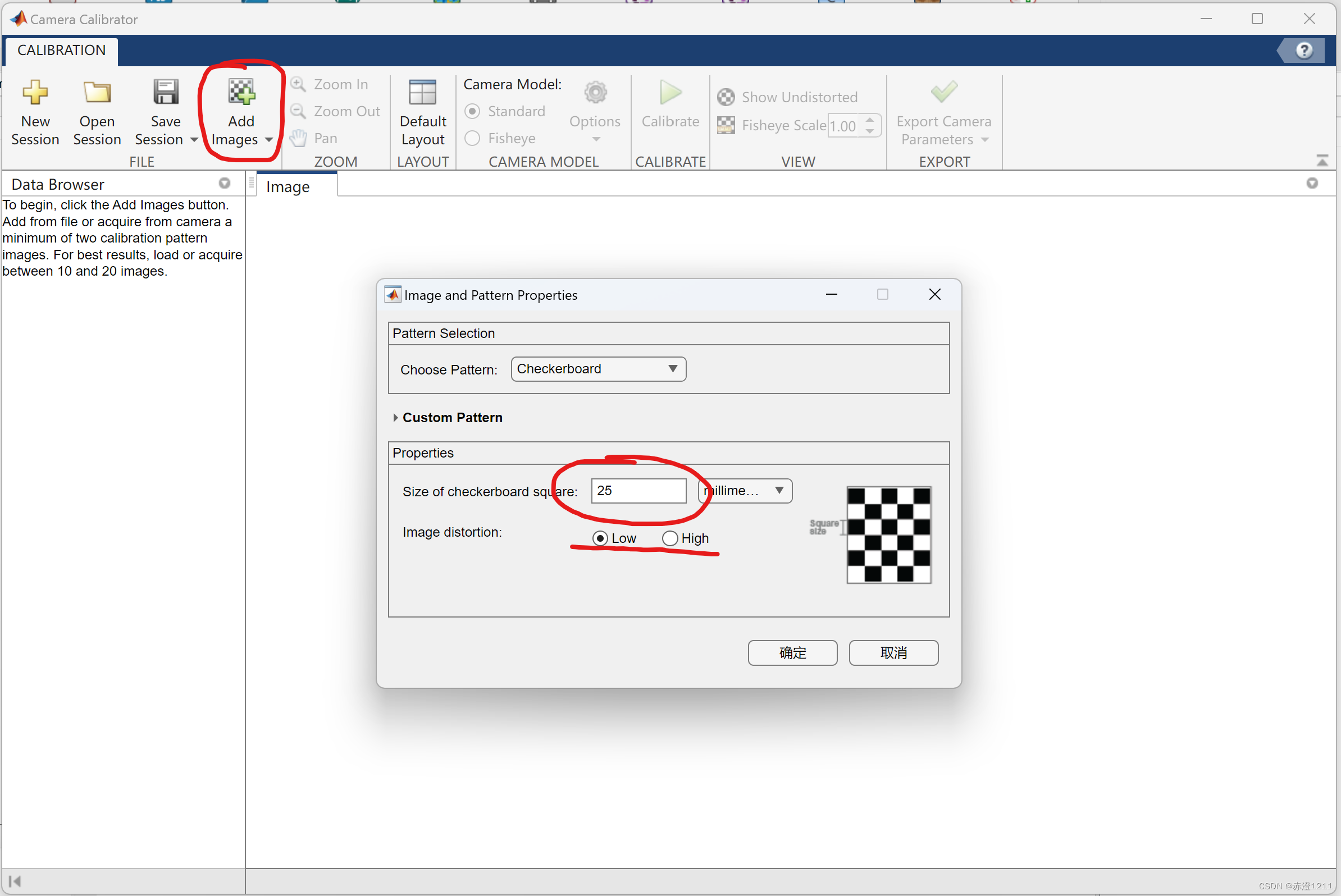This screenshot has width=1341, height=896.
Task: Collapse the toolstrip with the arrow icon
Action: pyautogui.click(x=1321, y=161)
